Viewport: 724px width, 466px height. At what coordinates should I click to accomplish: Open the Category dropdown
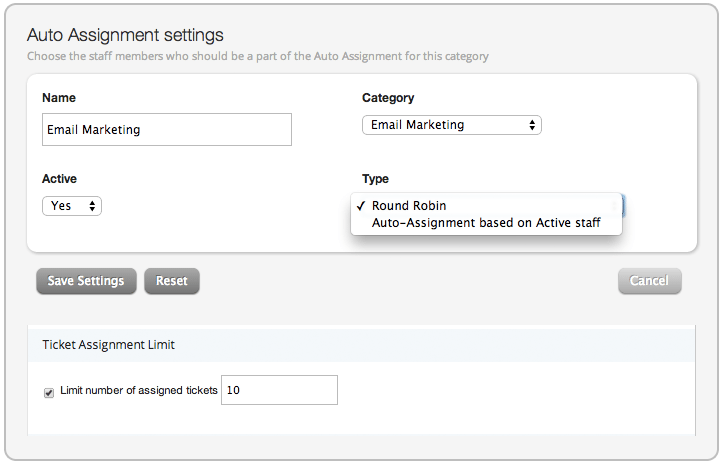(x=452, y=125)
